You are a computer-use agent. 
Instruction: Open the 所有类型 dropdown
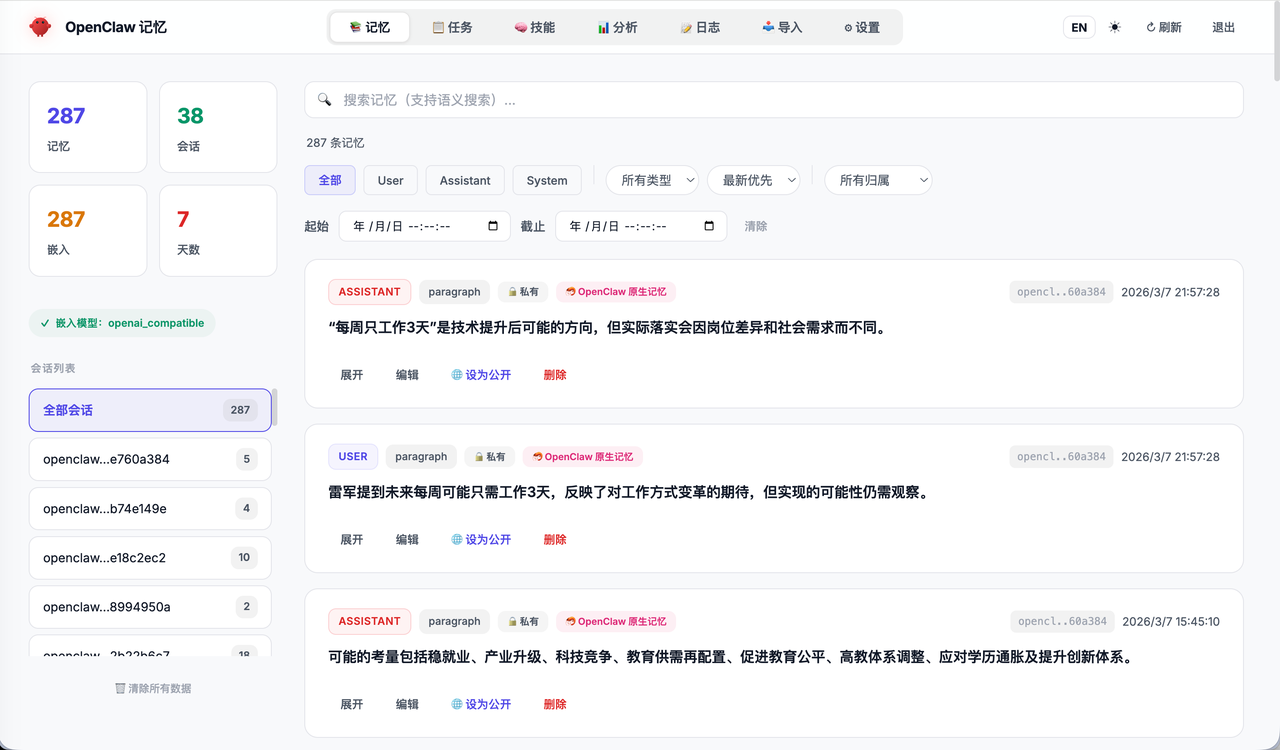pos(651,180)
